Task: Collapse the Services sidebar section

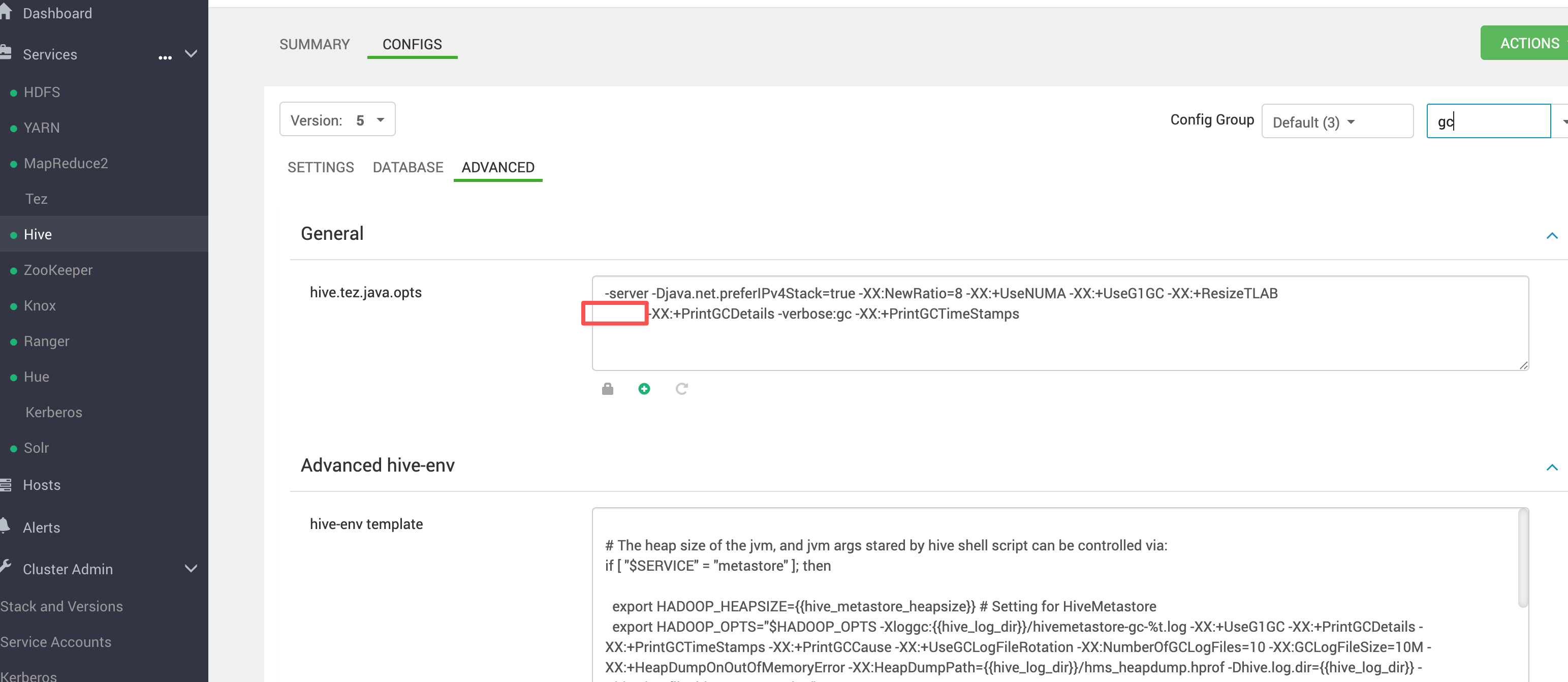Action: [x=191, y=53]
